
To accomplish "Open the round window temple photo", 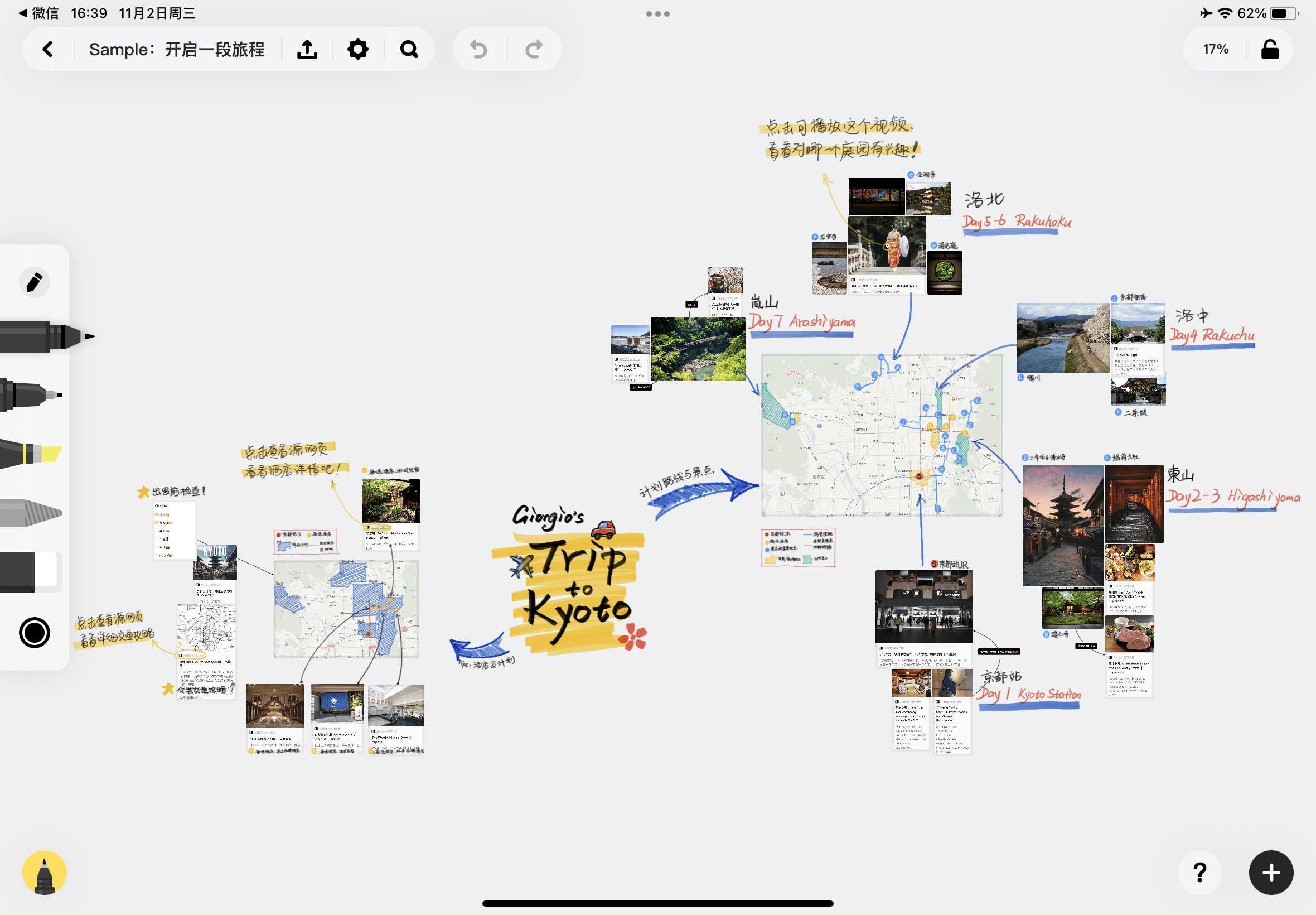I will point(945,272).
